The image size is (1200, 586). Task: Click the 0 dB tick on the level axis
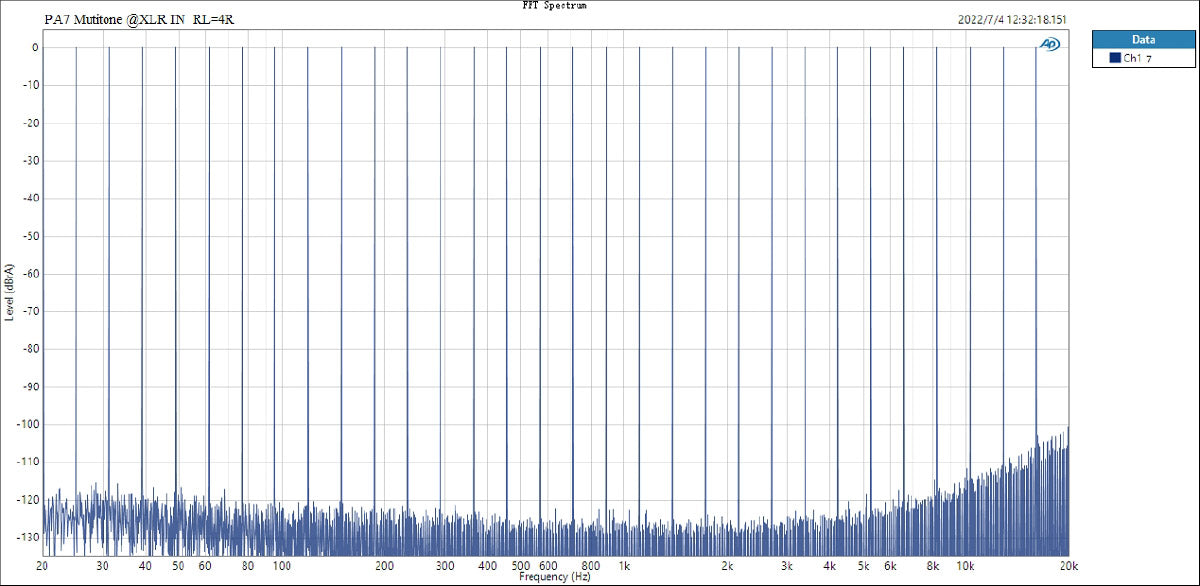click(x=34, y=47)
